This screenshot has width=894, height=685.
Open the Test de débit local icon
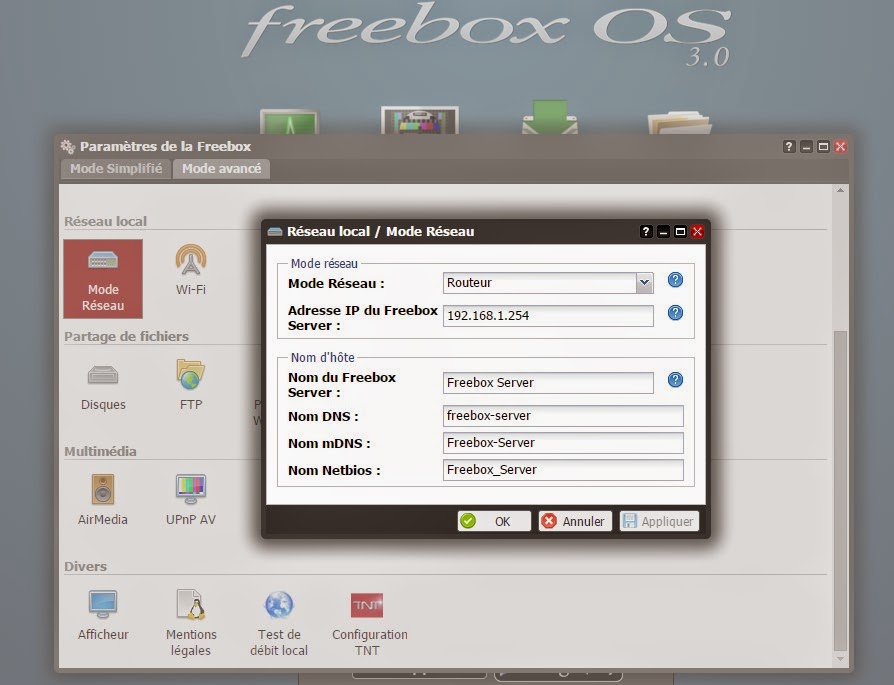279,623
